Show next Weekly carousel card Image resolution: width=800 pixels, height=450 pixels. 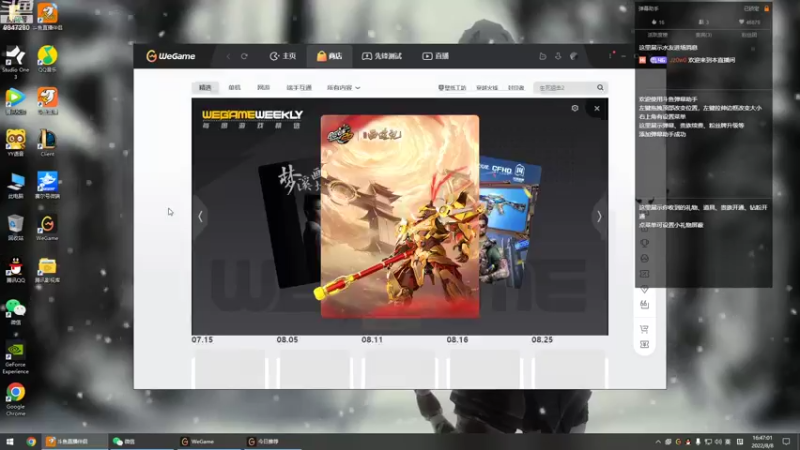point(599,217)
